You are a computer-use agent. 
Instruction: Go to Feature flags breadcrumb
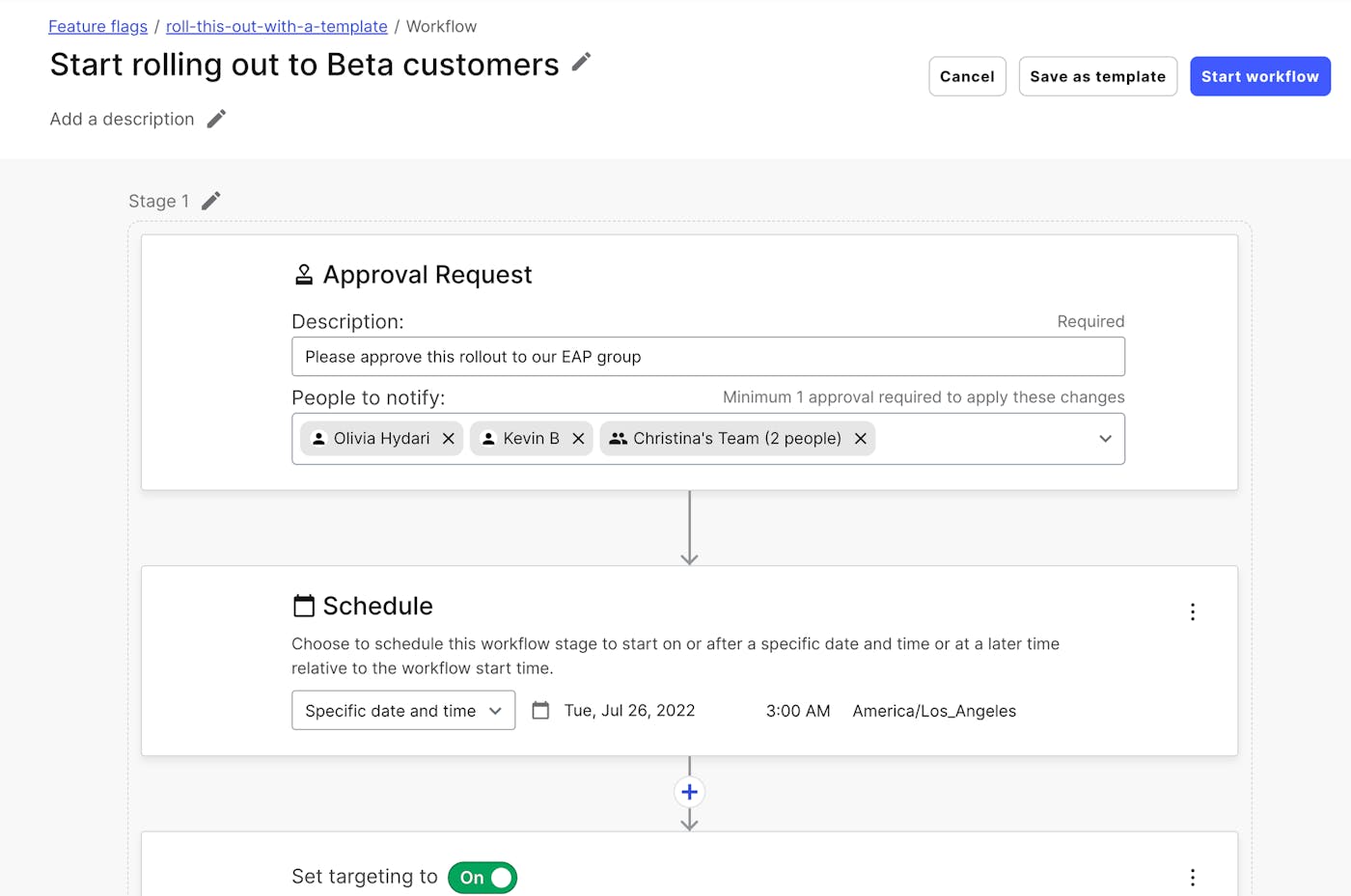click(x=98, y=27)
